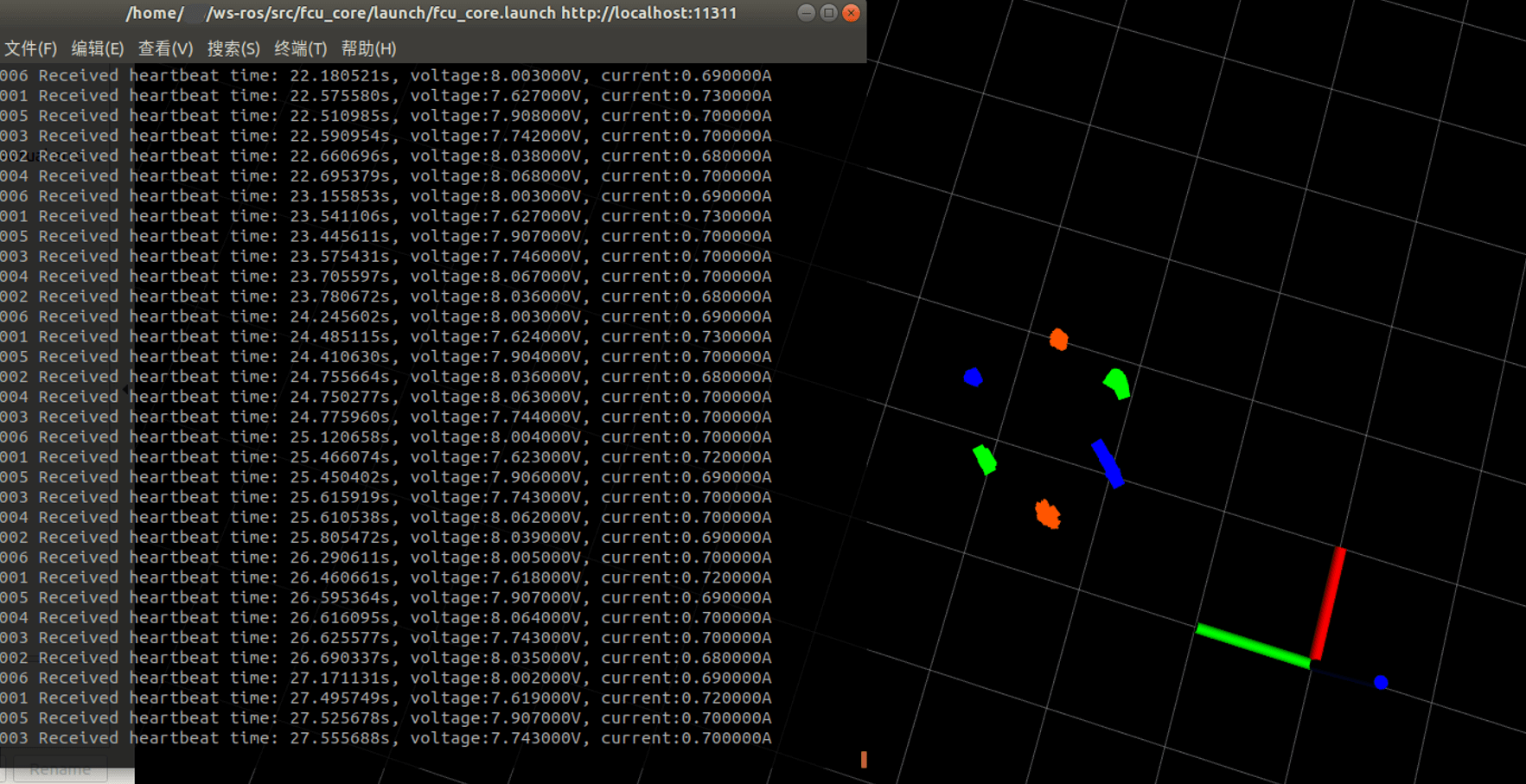Close the terminal with the red button

click(x=851, y=13)
